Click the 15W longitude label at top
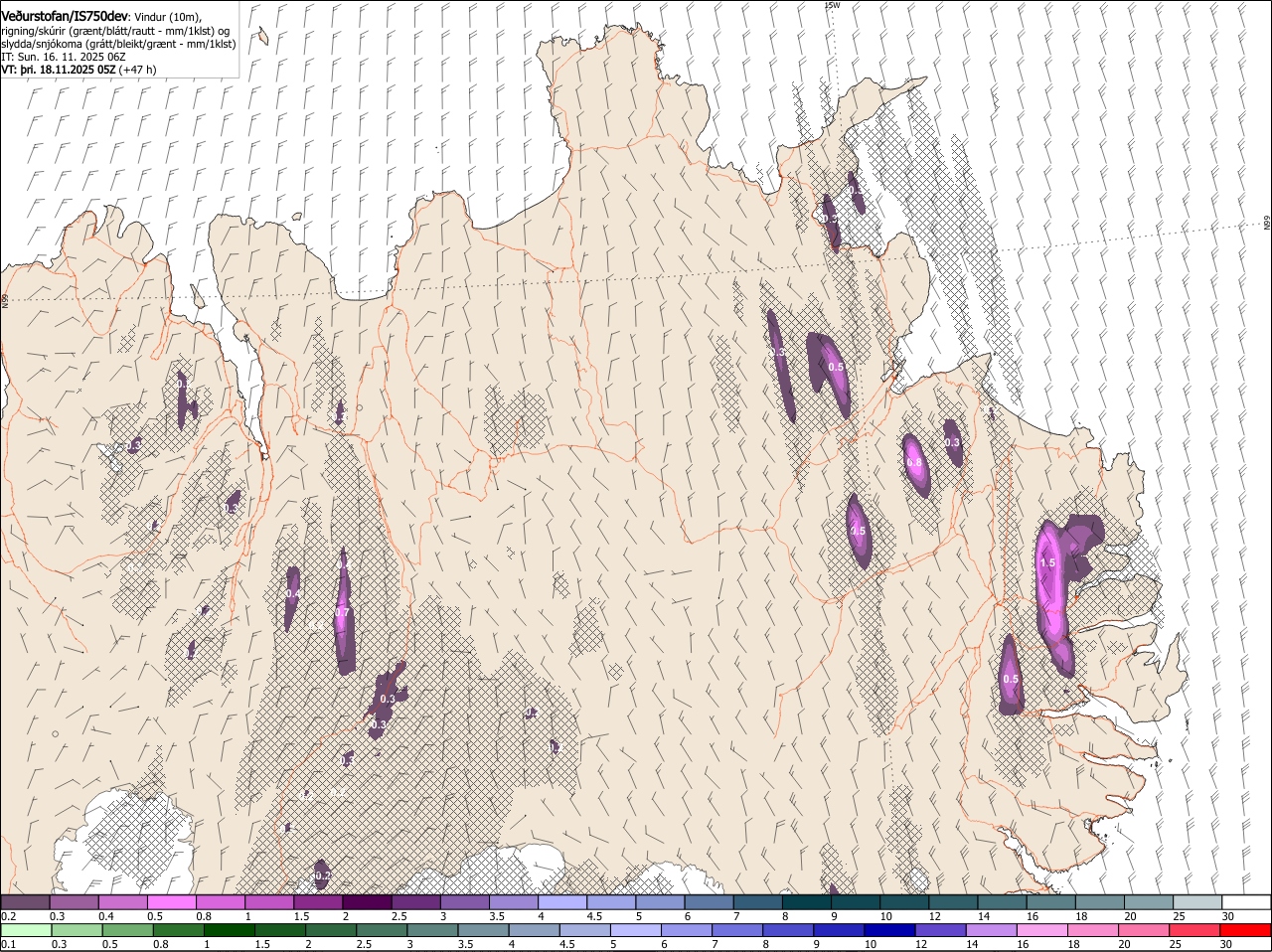Screen dimensions: 1272x952 [833, 5]
